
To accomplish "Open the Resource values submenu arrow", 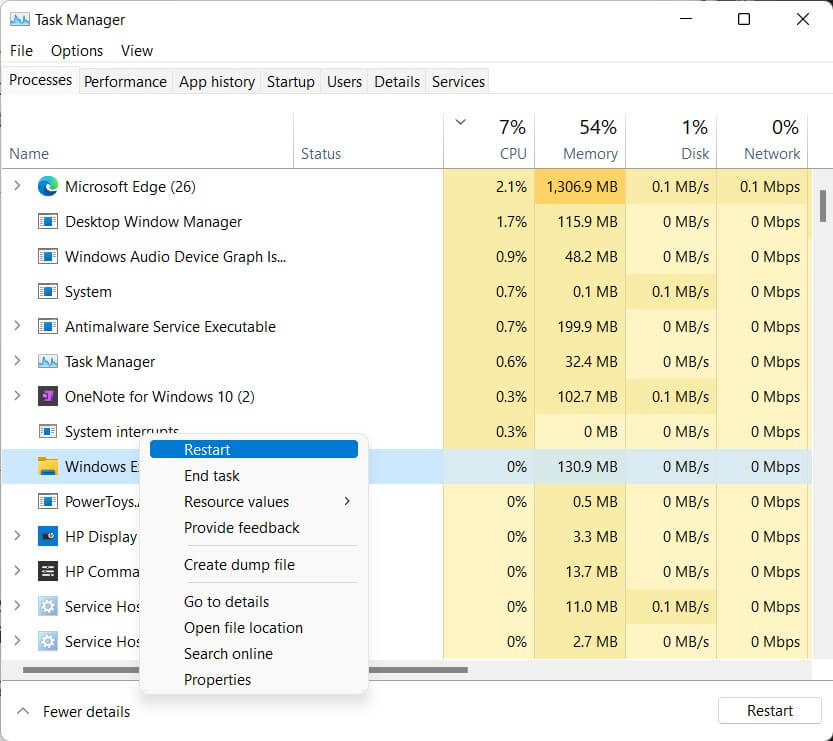I will point(347,501).
